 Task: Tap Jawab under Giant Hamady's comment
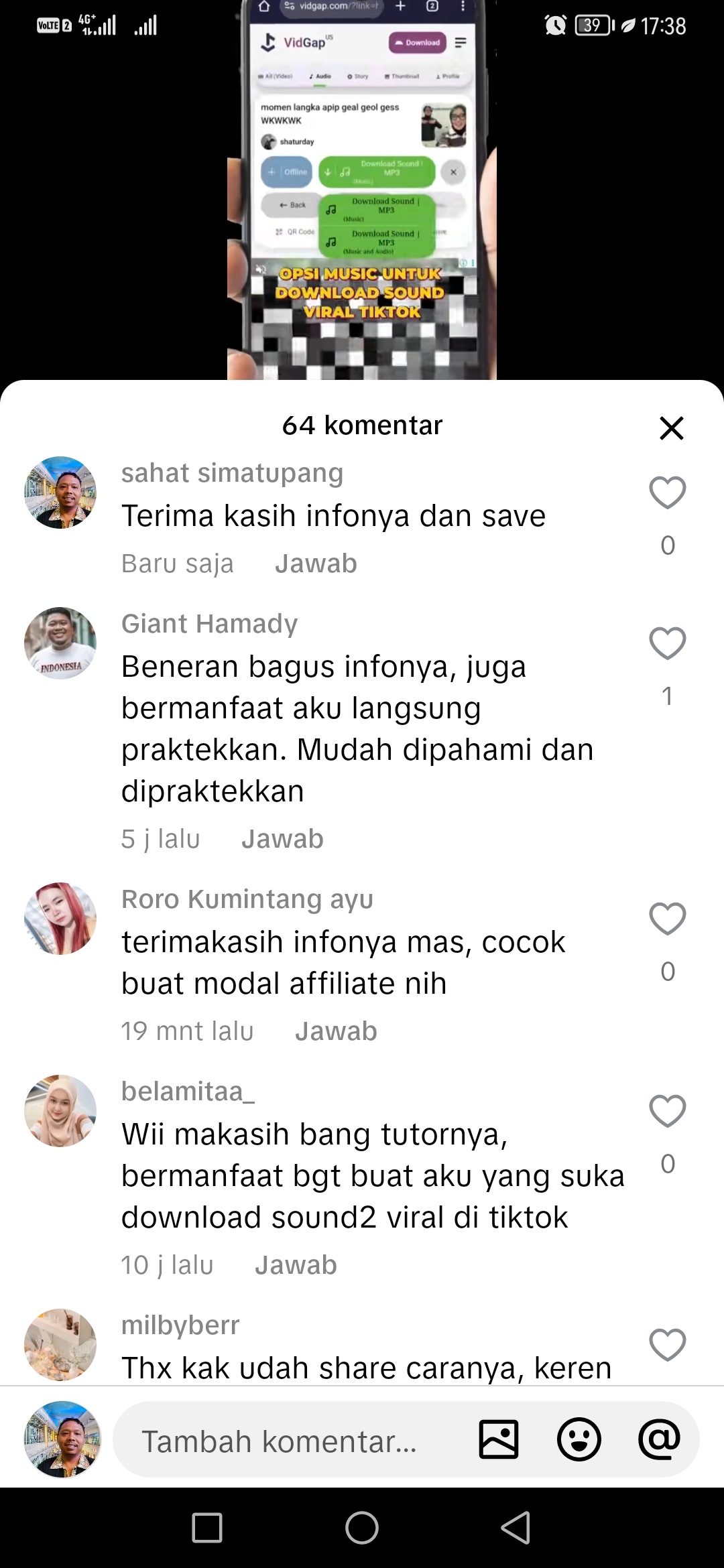282,839
